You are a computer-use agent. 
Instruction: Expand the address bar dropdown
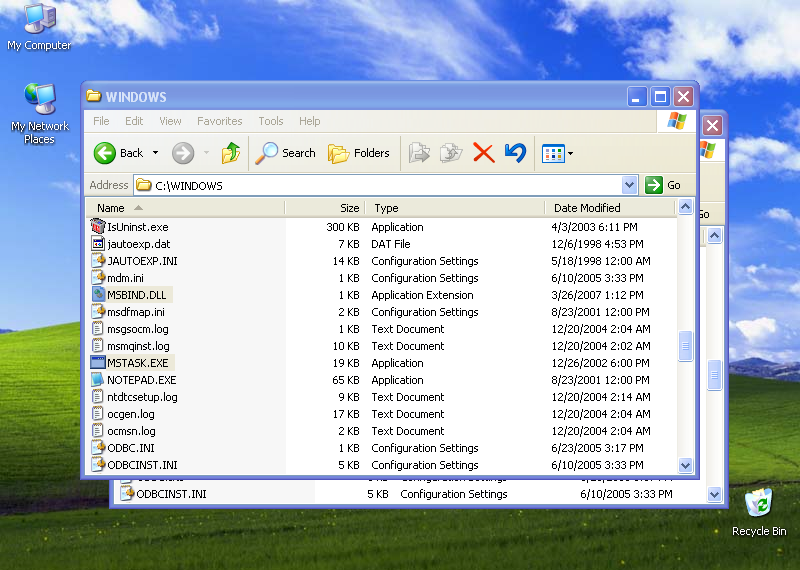pos(630,185)
